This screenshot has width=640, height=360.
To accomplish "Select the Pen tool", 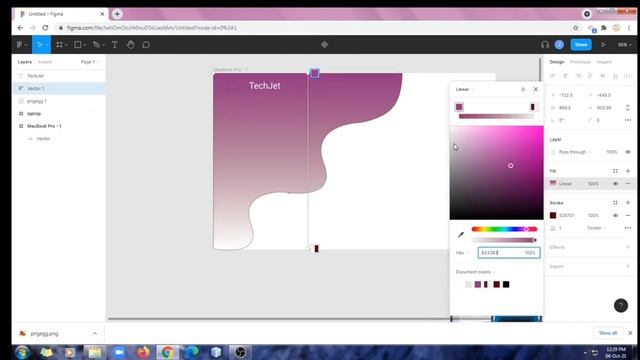I will (x=96, y=44).
